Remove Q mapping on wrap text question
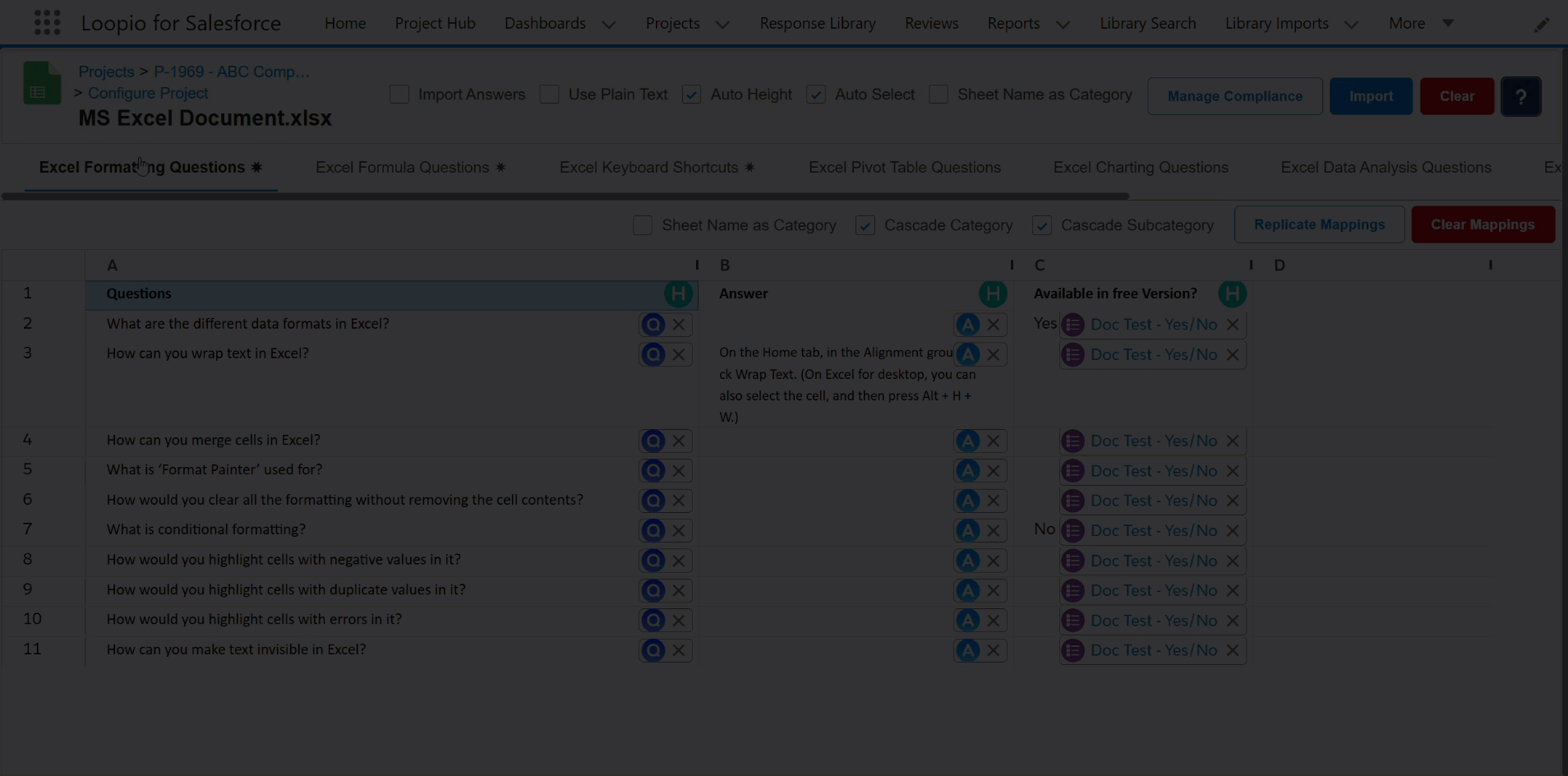The height and width of the screenshot is (776, 1568). [x=679, y=354]
